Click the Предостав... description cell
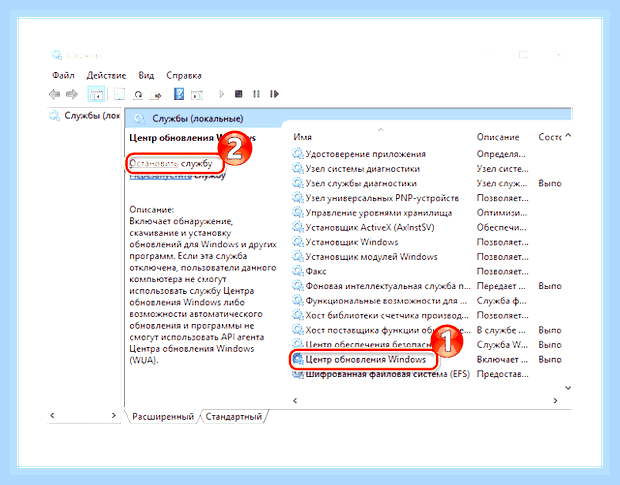This screenshot has height=485, width=620. point(503,374)
